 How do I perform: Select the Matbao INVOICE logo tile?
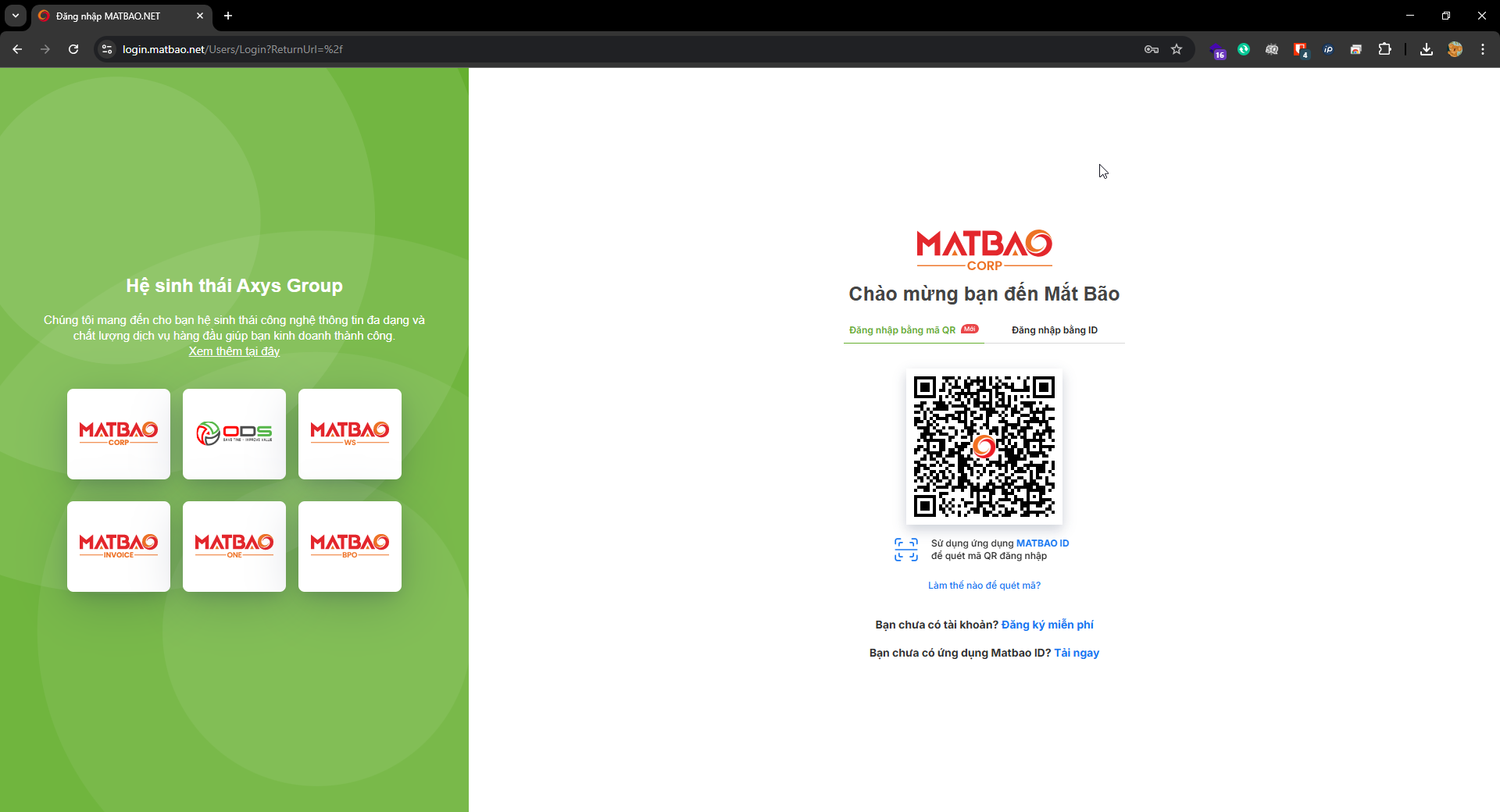[119, 546]
